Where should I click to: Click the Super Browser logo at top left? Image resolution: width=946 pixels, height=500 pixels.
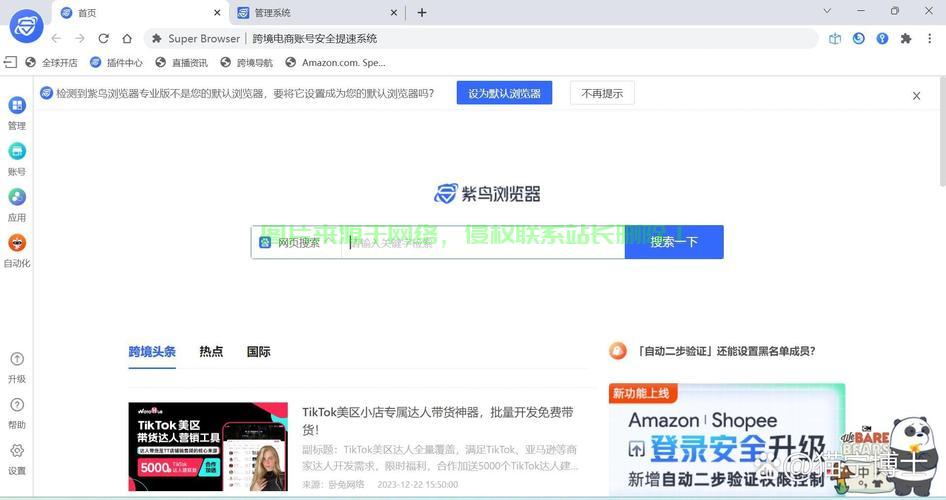pos(26,26)
